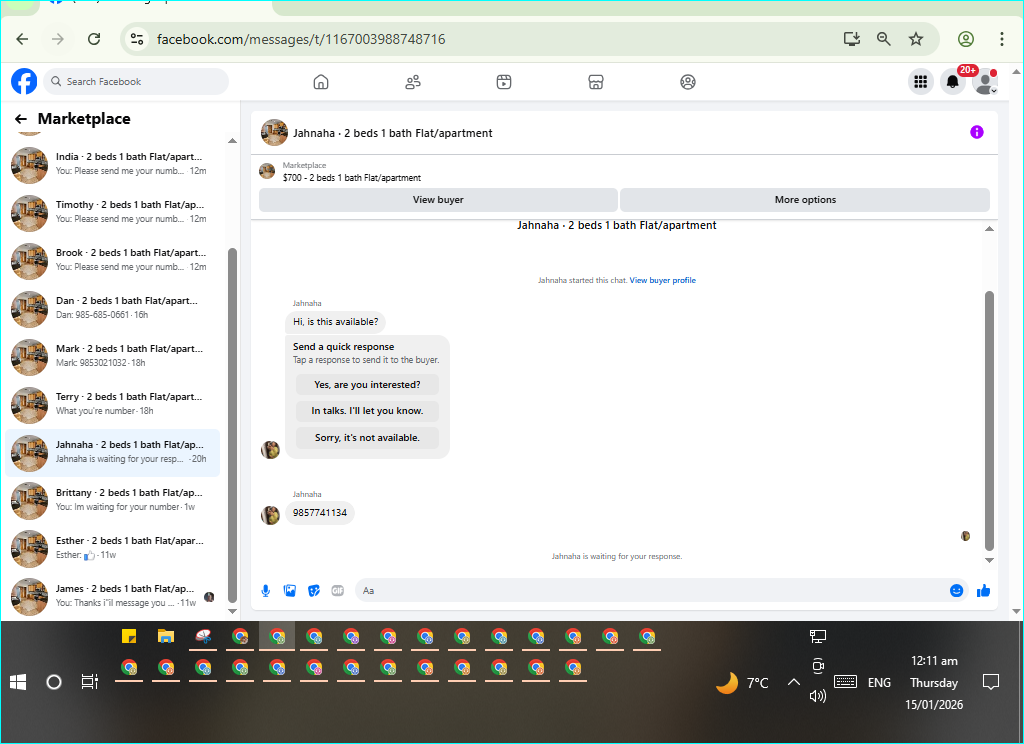Image resolution: width=1024 pixels, height=744 pixels.
Task: Click the browser Back arrow
Action: pyautogui.click(x=22, y=39)
